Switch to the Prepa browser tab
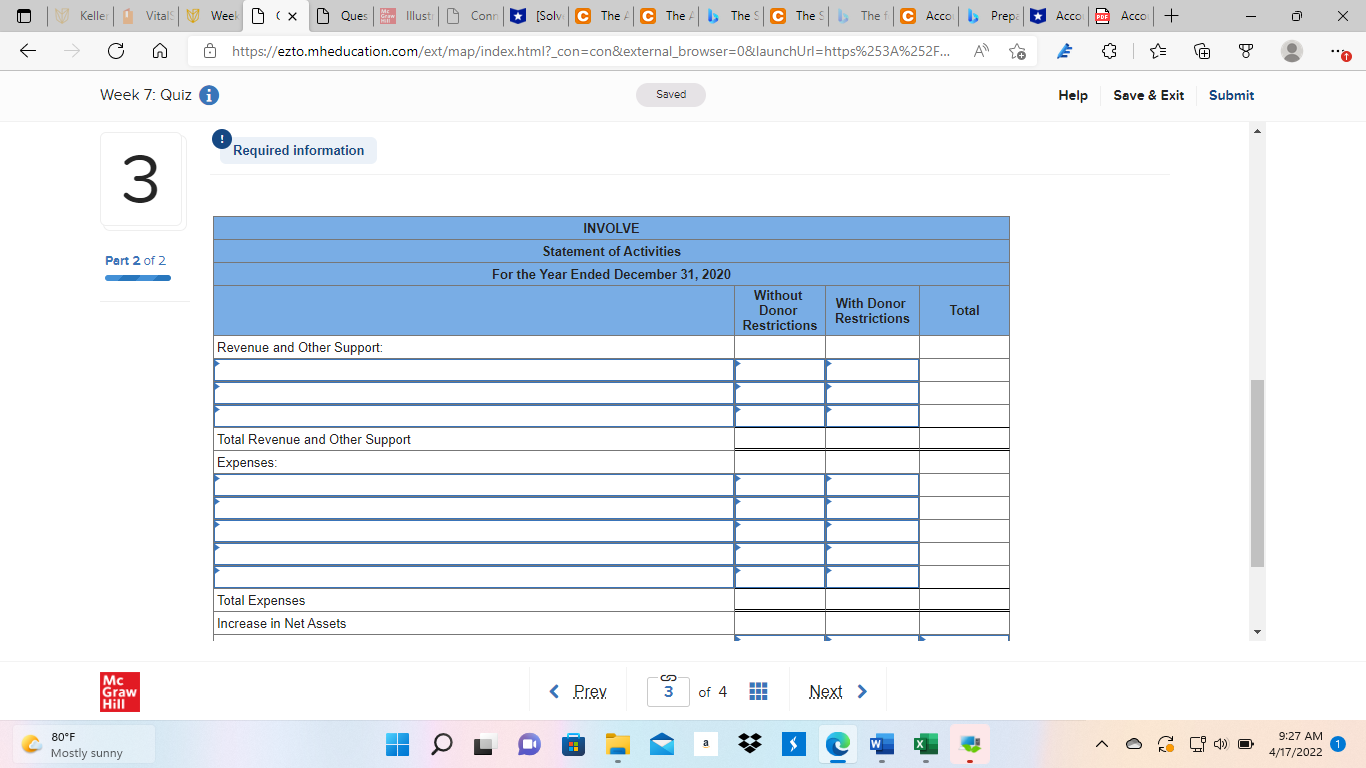Viewport: 1366px width, 768px height. click(x=989, y=16)
